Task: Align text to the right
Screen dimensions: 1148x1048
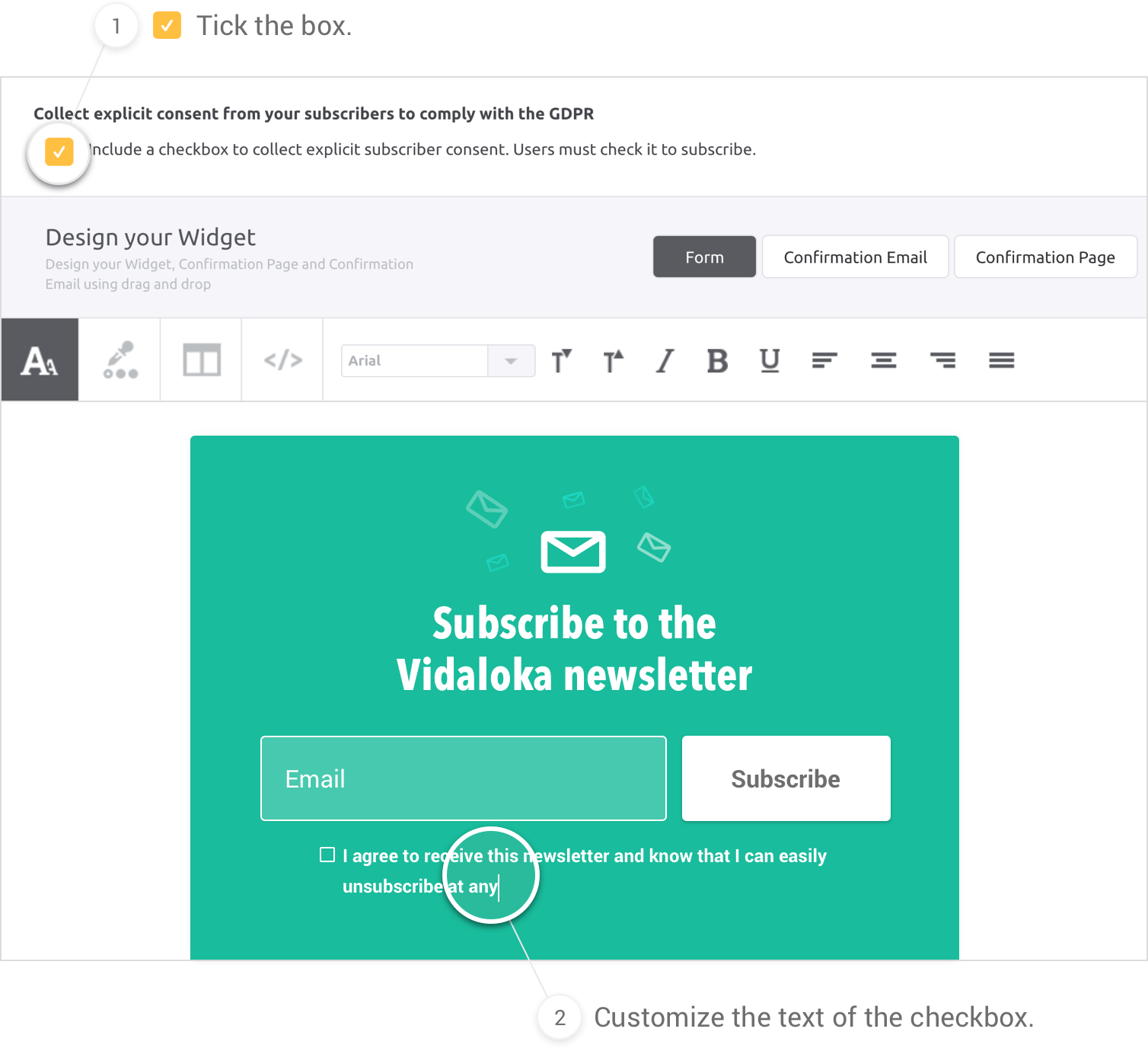Action: pos(942,360)
